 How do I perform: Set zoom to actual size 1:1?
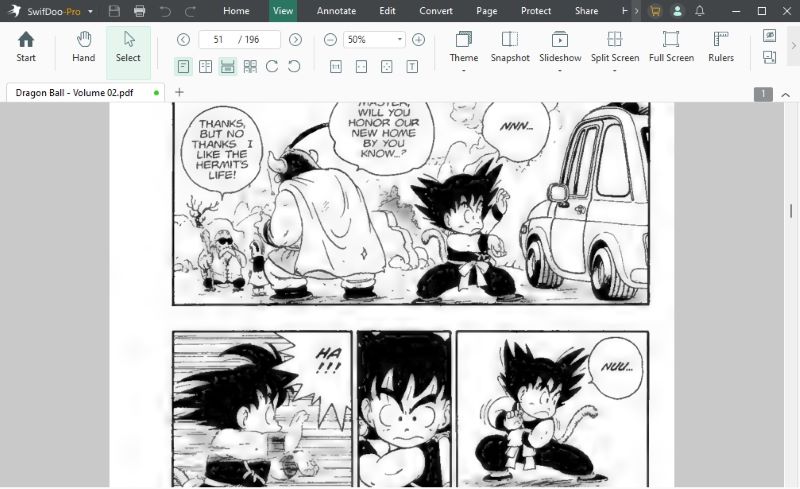coord(336,67)
